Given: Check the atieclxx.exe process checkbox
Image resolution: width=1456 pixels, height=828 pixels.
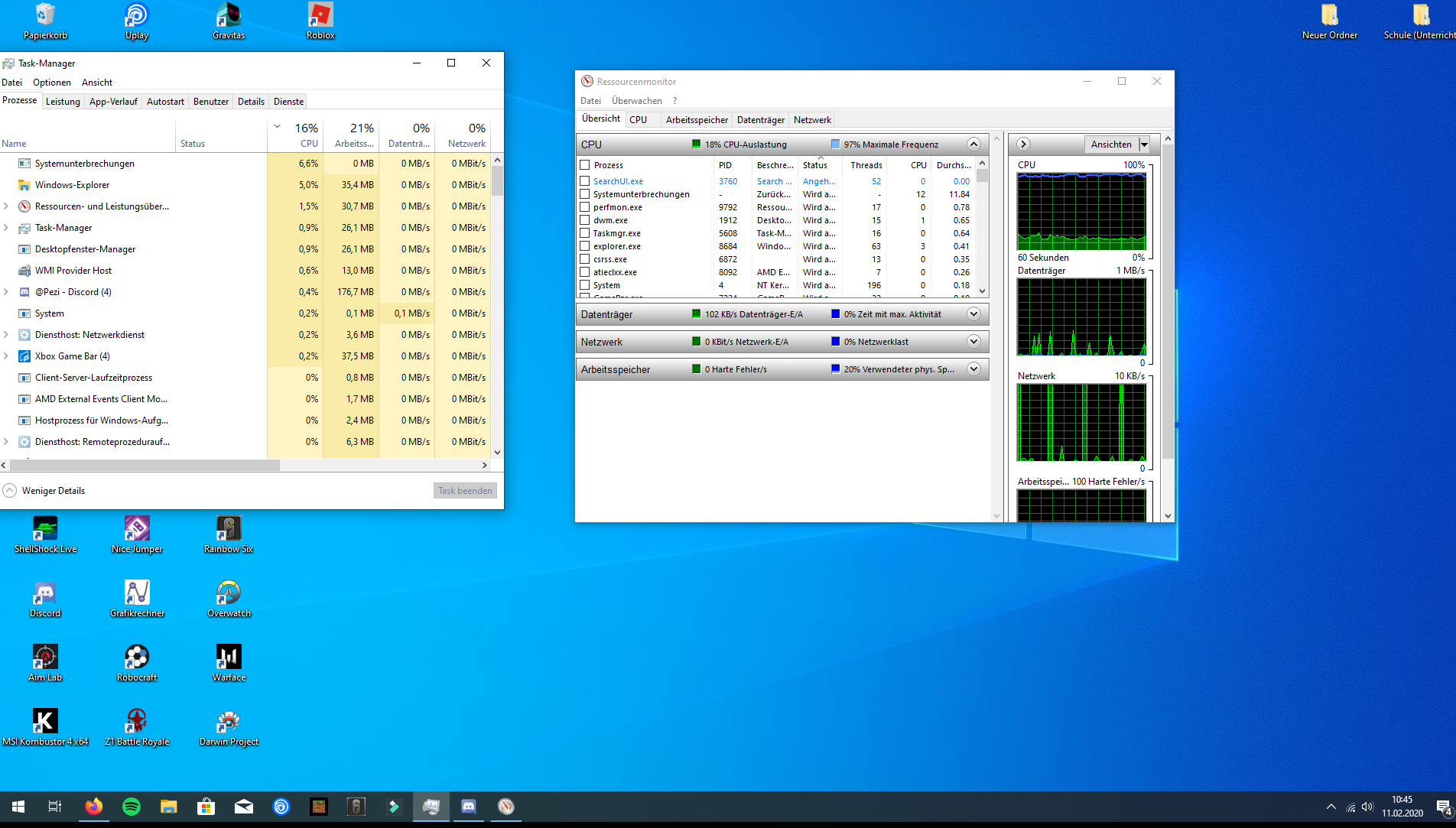Looking at the screenshot, I should (x=585, y=272).
